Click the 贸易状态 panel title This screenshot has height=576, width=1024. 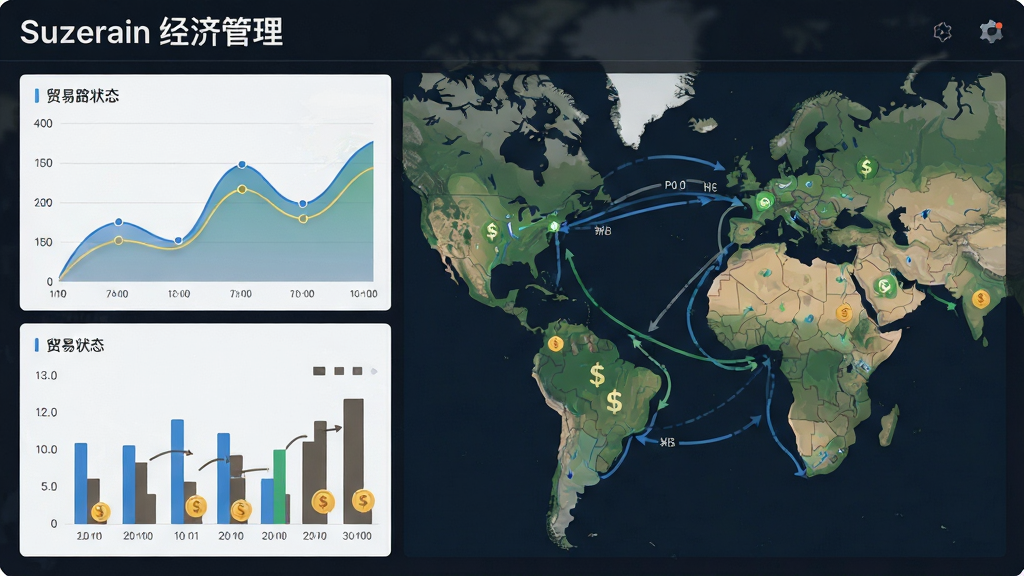pos(75,345)
